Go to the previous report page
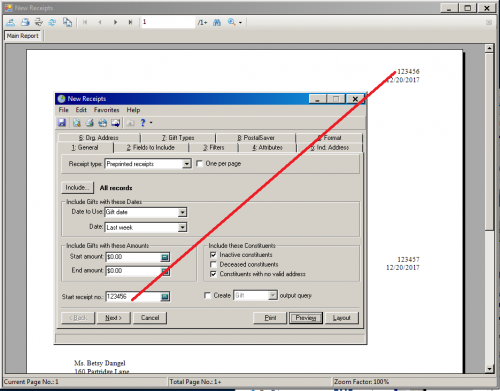Screen dimensions: 500x391 click(100, 22)
